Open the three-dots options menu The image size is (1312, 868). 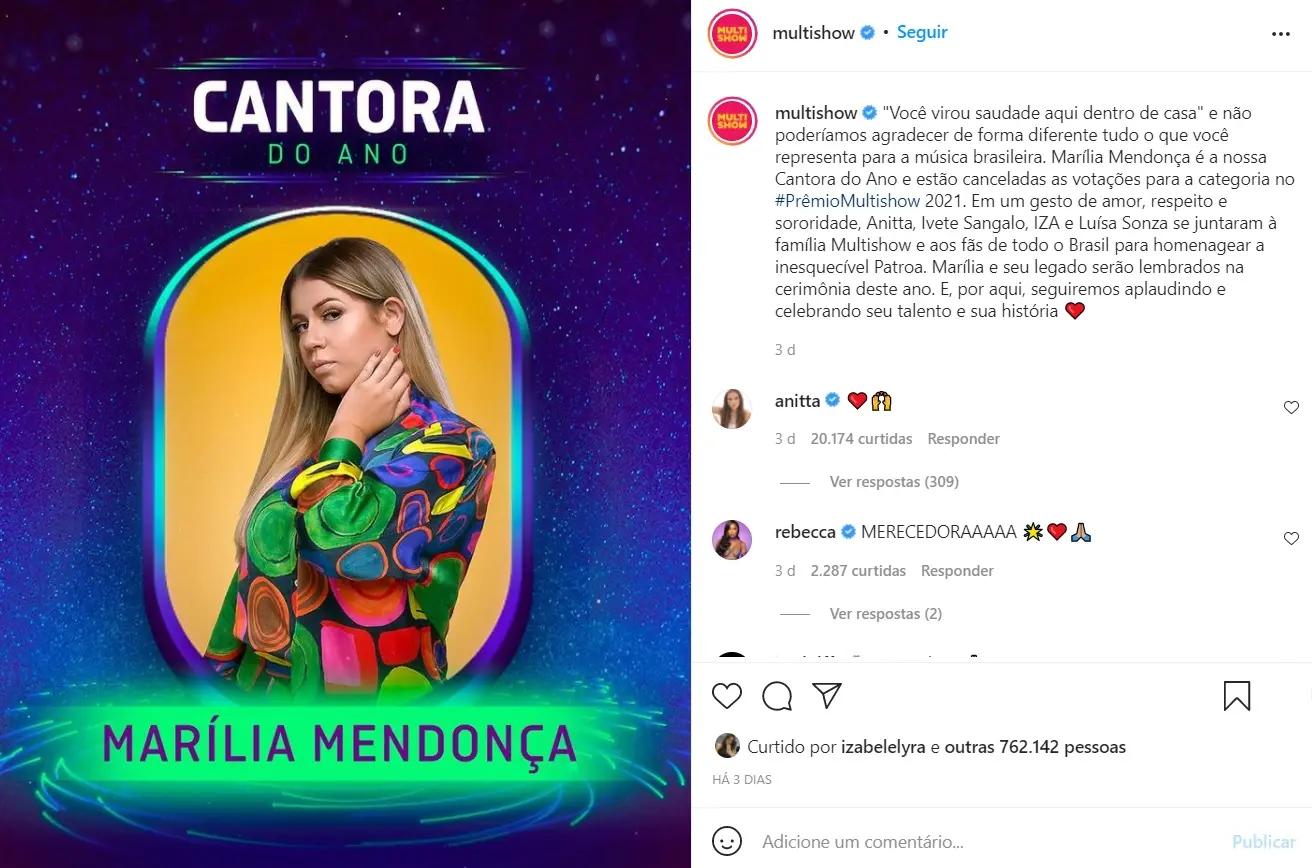1281,34
